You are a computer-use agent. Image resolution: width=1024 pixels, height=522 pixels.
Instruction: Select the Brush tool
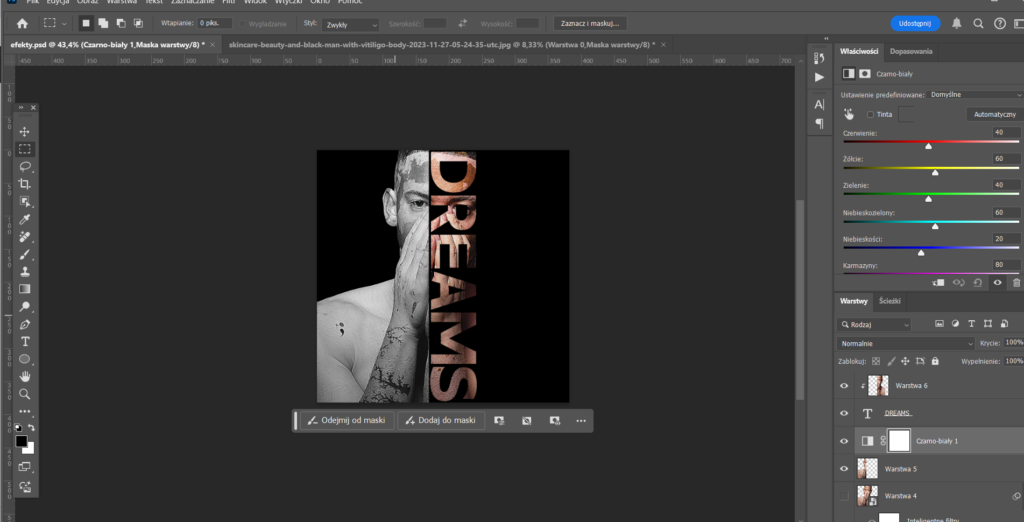pyautogui.click(x=25, y=254)
